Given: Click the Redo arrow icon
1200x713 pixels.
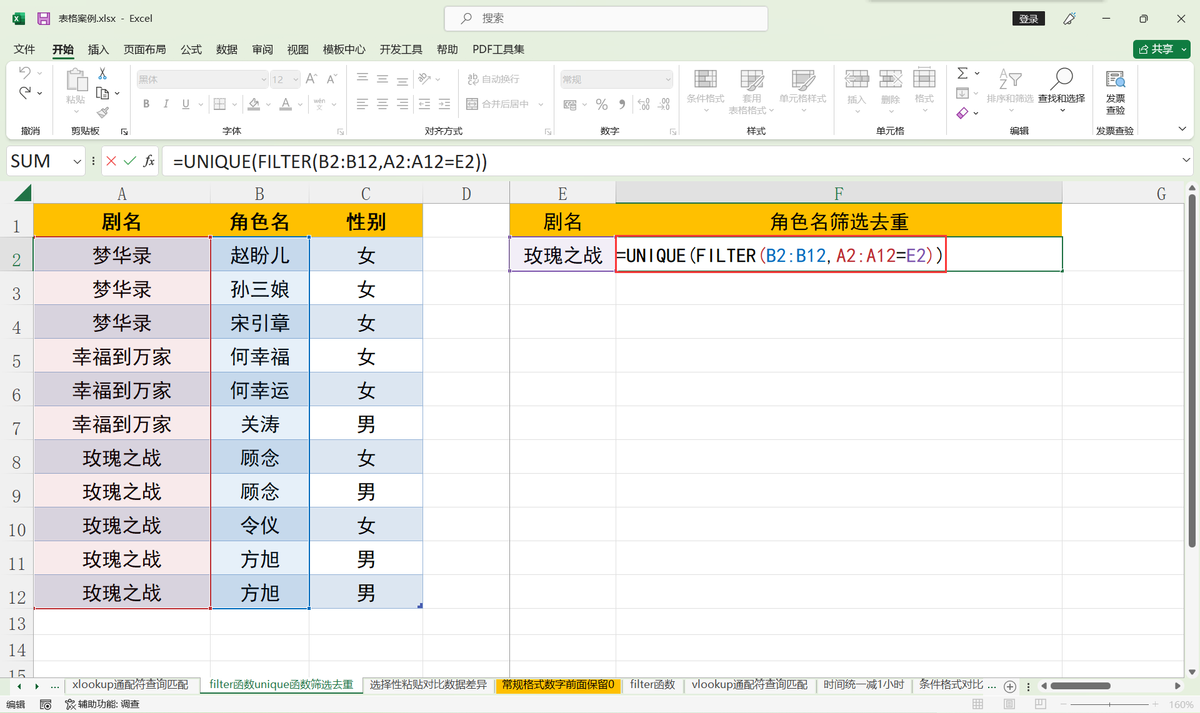Looking at the screenshot, I should [x=25, y=93].
